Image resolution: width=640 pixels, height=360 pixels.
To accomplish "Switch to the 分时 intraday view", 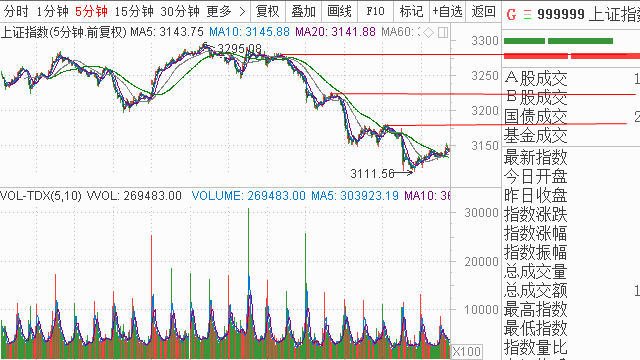I will pyautogui.click(x=16, y=11).
